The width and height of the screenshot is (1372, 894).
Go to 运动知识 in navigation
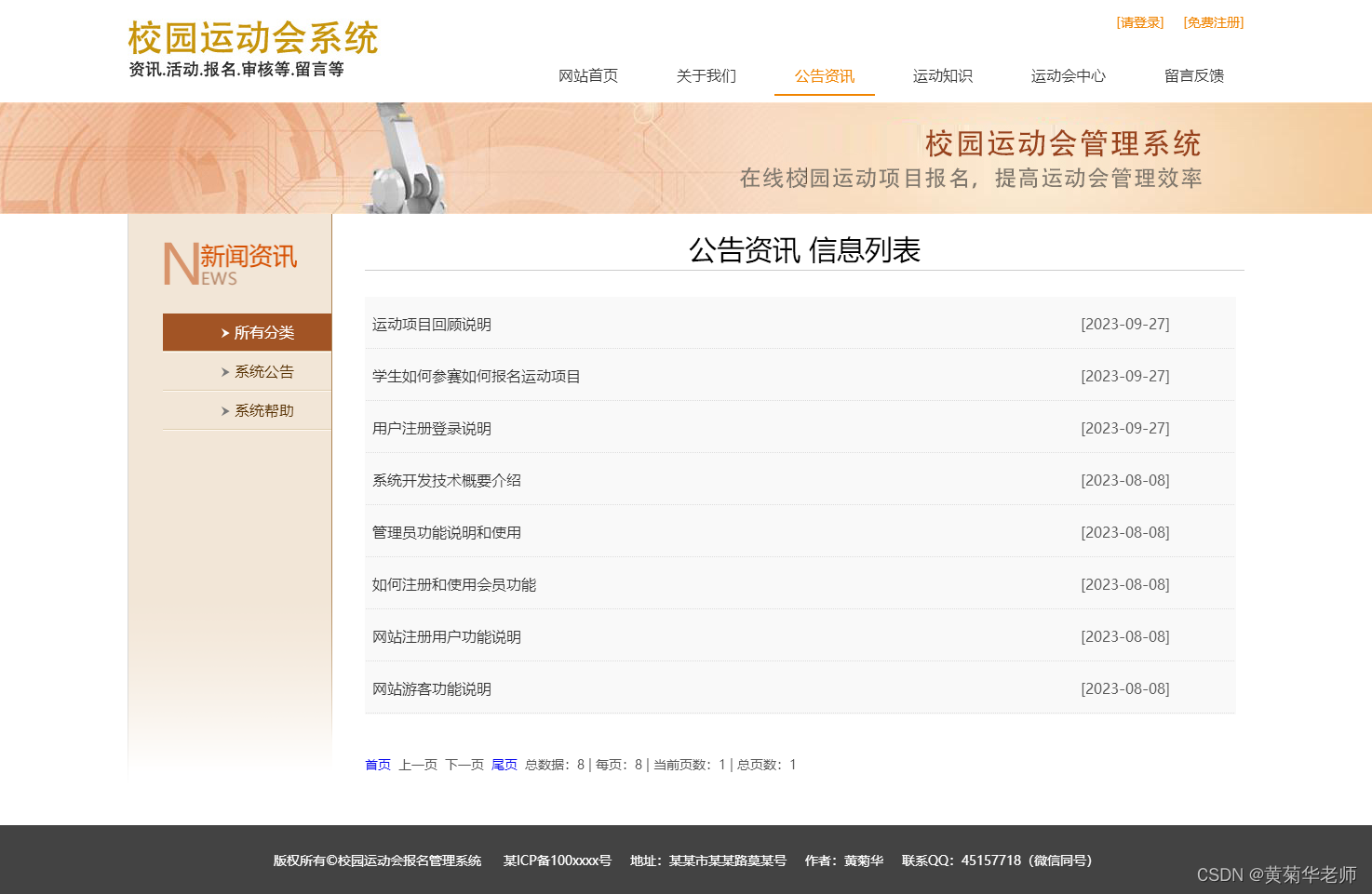[x=943, y=76]
